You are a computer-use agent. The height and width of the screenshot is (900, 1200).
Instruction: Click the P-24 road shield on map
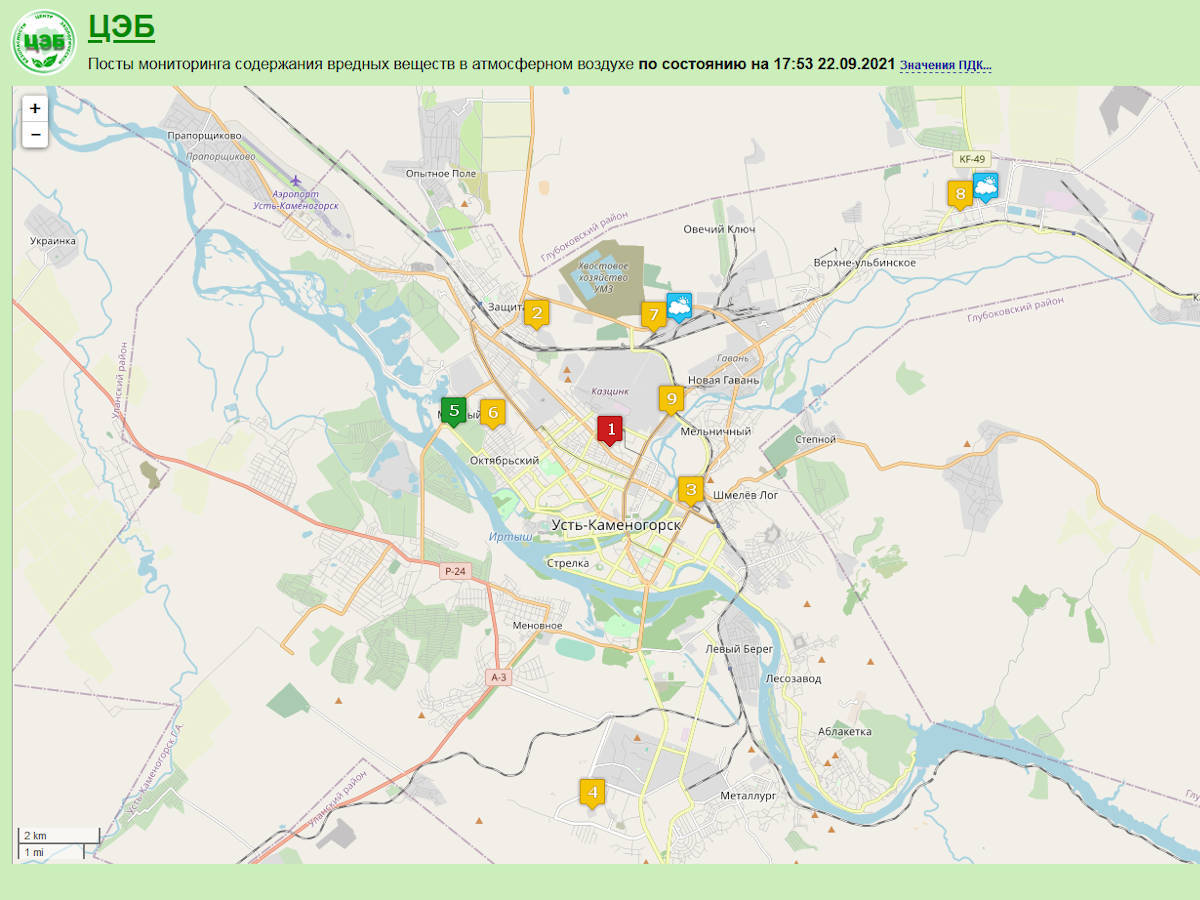click(x=455, y=571)
